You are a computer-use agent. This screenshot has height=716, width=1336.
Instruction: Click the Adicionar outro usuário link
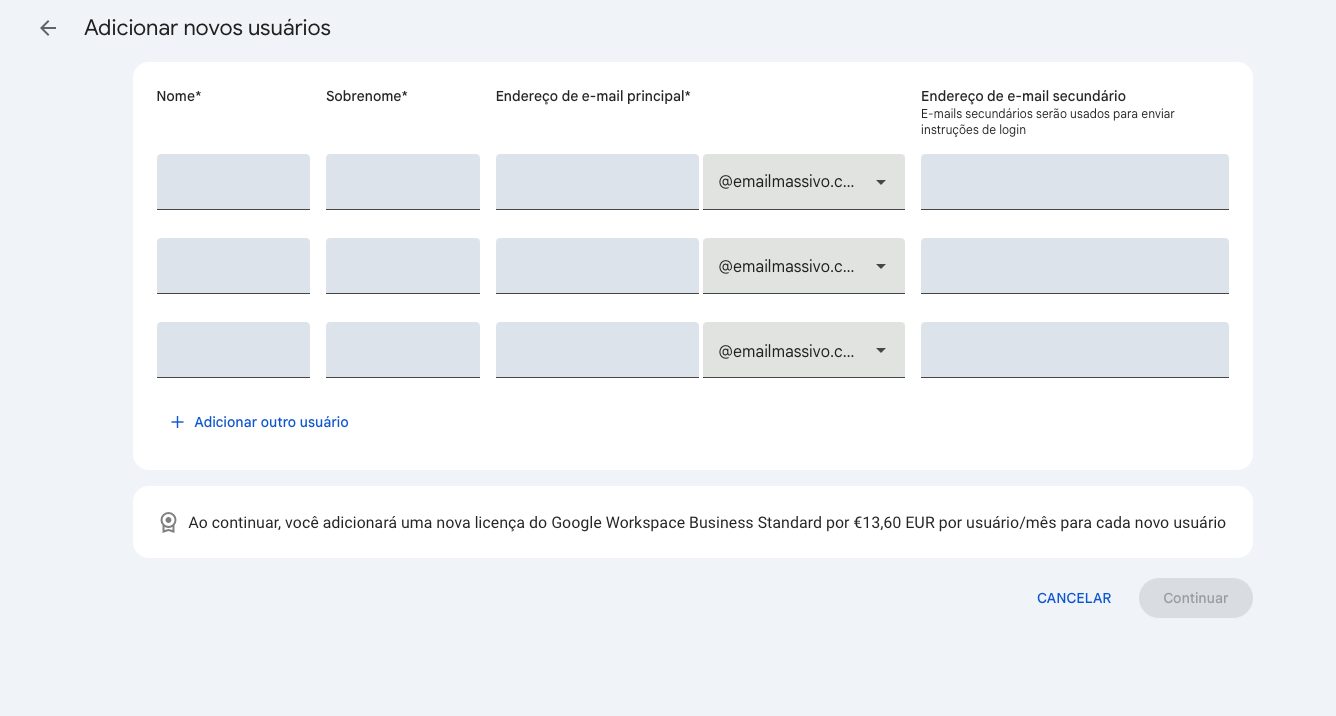pos(271,422)
